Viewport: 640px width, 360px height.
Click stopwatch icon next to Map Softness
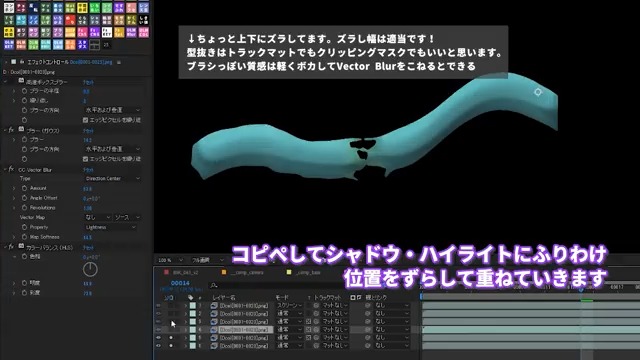point(24,237)
